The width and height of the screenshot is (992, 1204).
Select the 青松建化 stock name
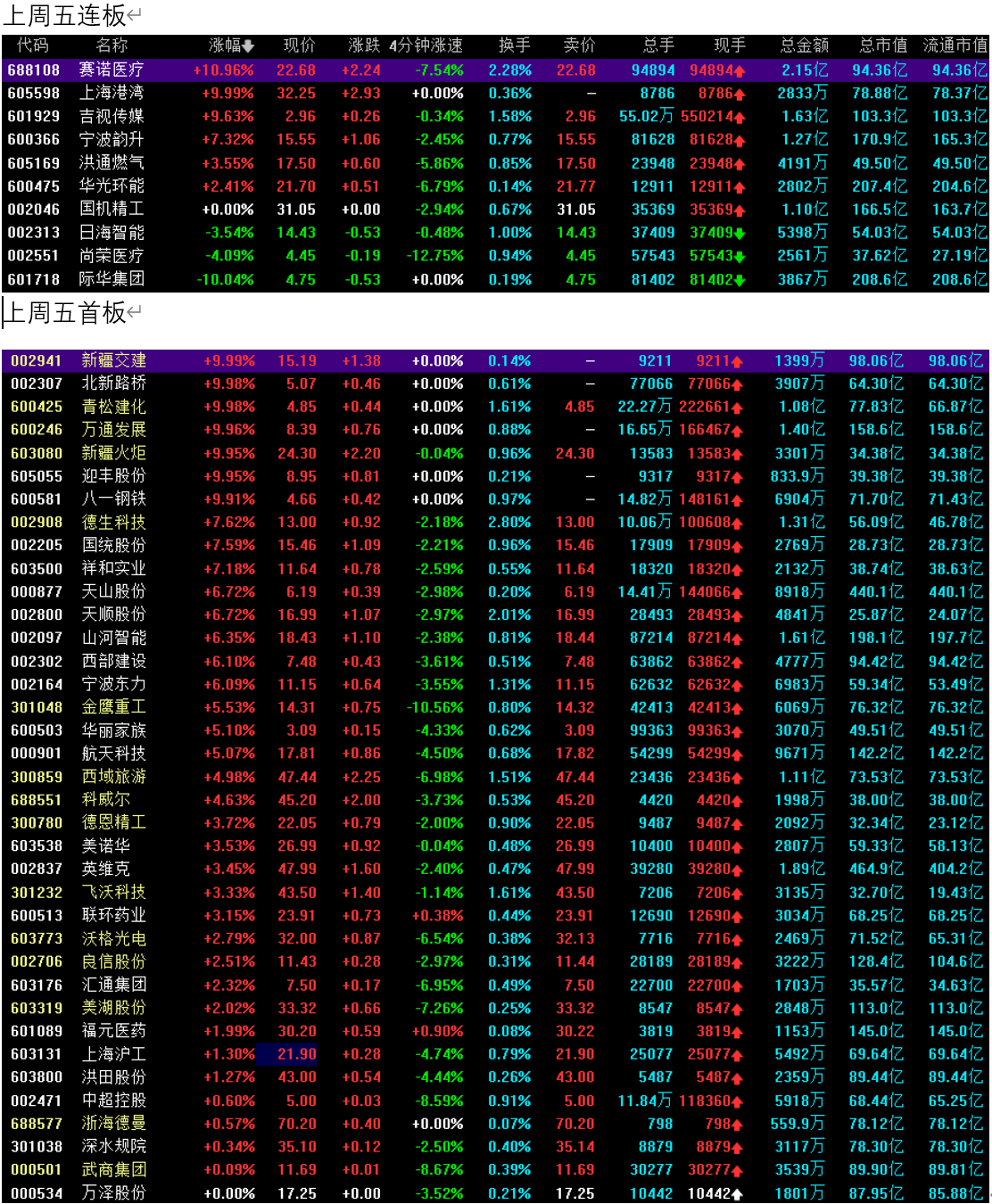click(114, 407)
